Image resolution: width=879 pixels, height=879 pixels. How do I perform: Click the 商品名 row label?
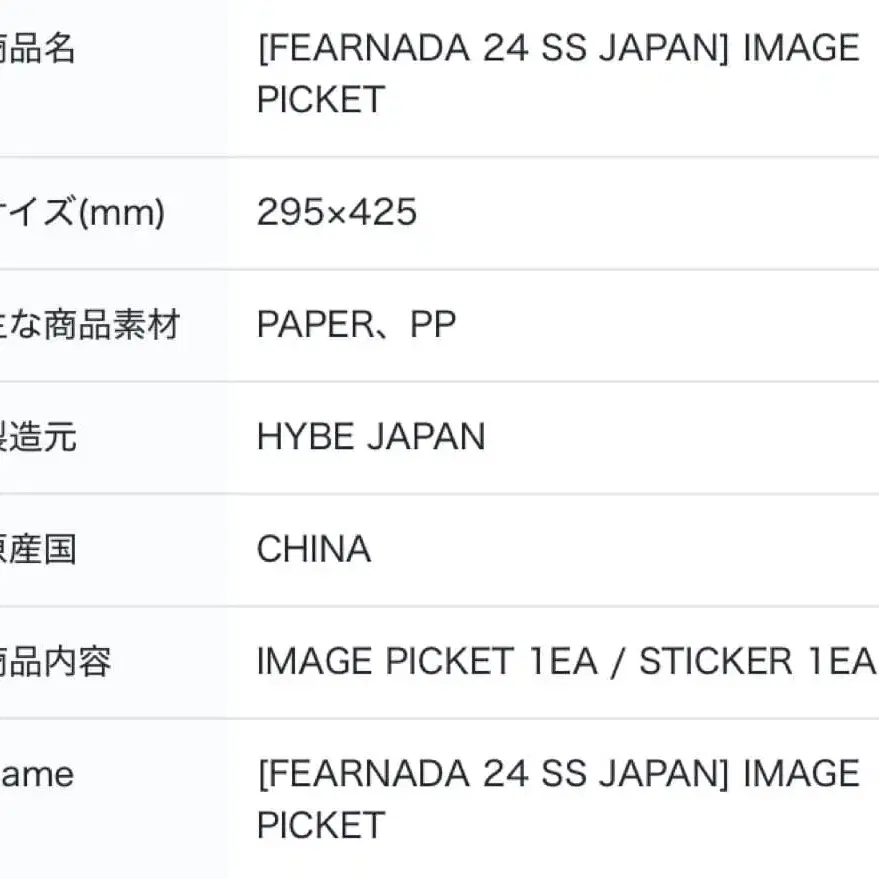pos(38,48)
